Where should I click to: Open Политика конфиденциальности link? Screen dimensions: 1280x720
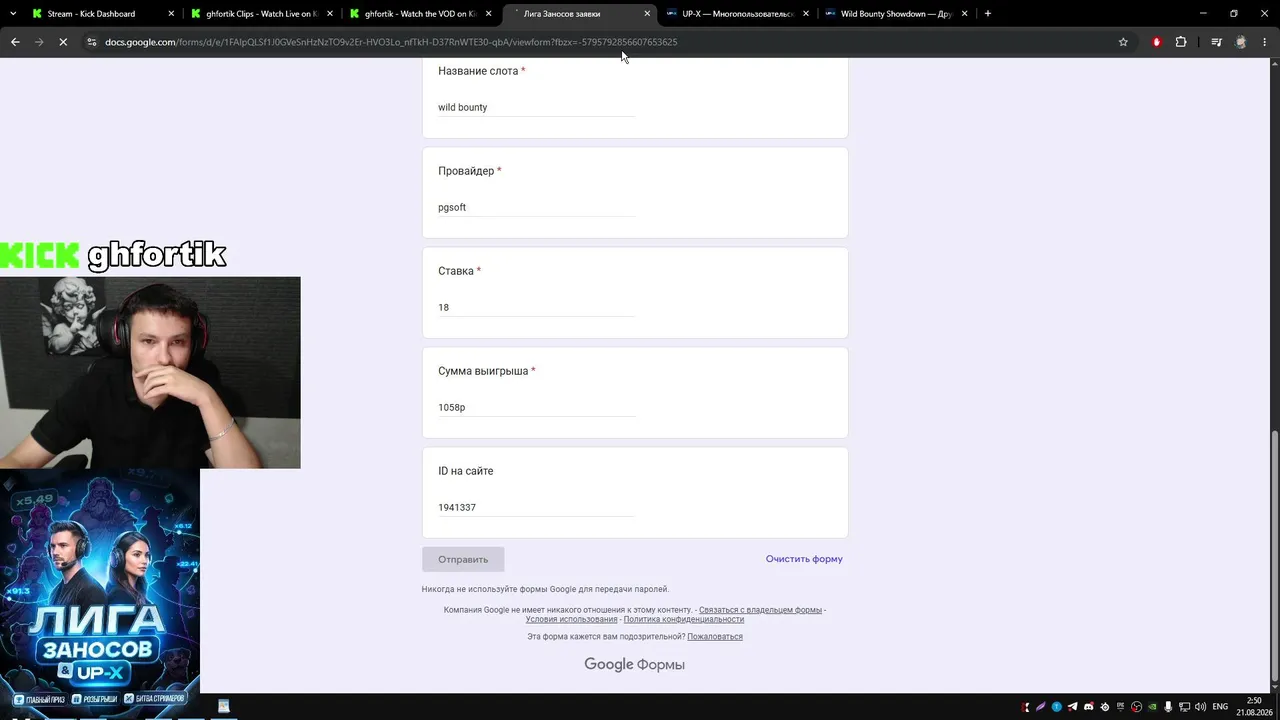684,620
